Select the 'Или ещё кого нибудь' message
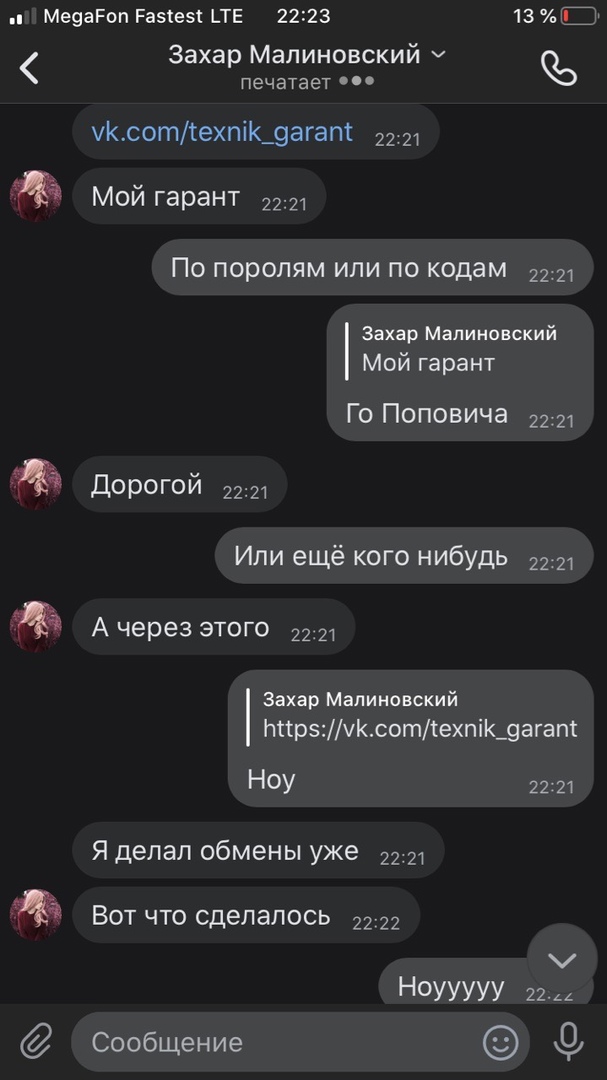607x1080 pixels. click(x=404, y=556)
